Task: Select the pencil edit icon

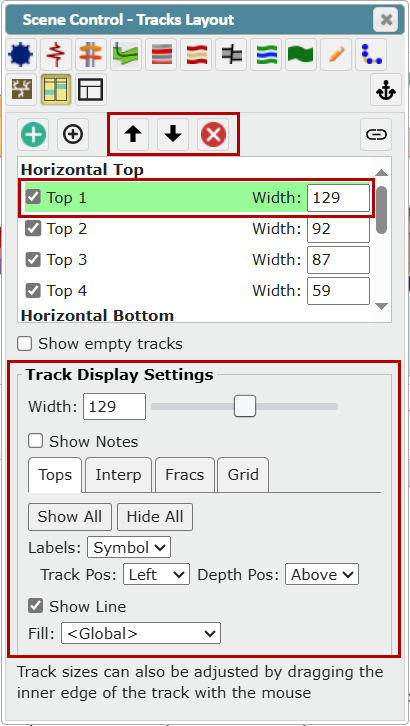Action: 336,55
